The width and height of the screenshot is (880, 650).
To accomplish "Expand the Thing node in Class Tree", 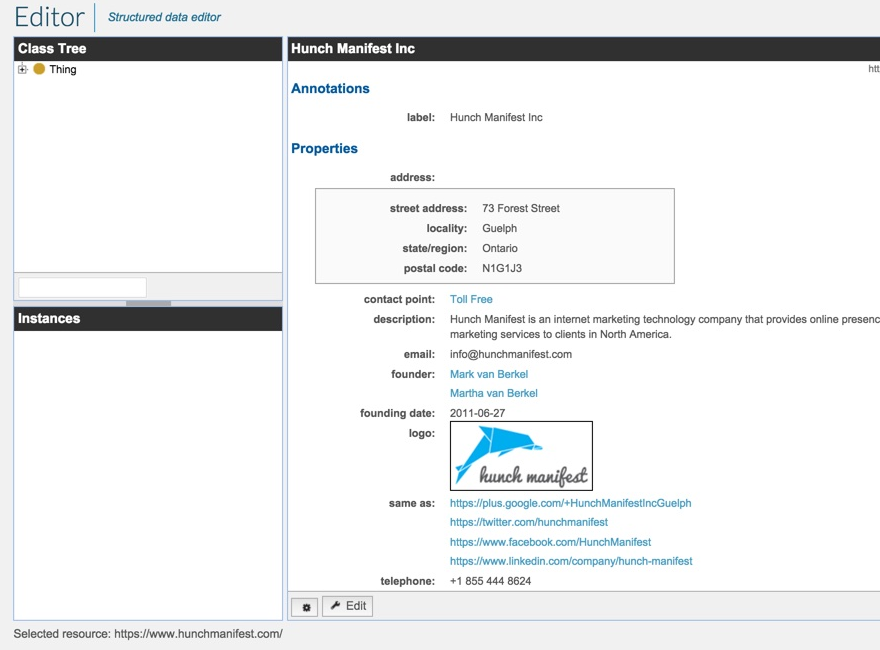I will [x=22, y=69].
